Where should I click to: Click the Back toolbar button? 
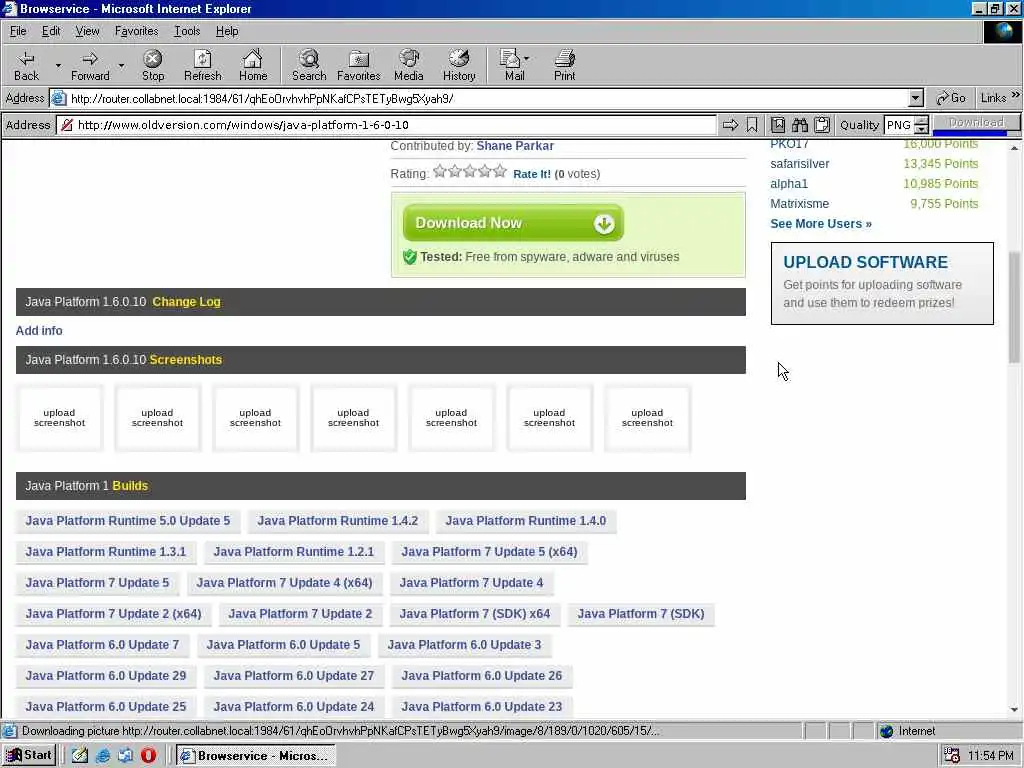(26, 65)
